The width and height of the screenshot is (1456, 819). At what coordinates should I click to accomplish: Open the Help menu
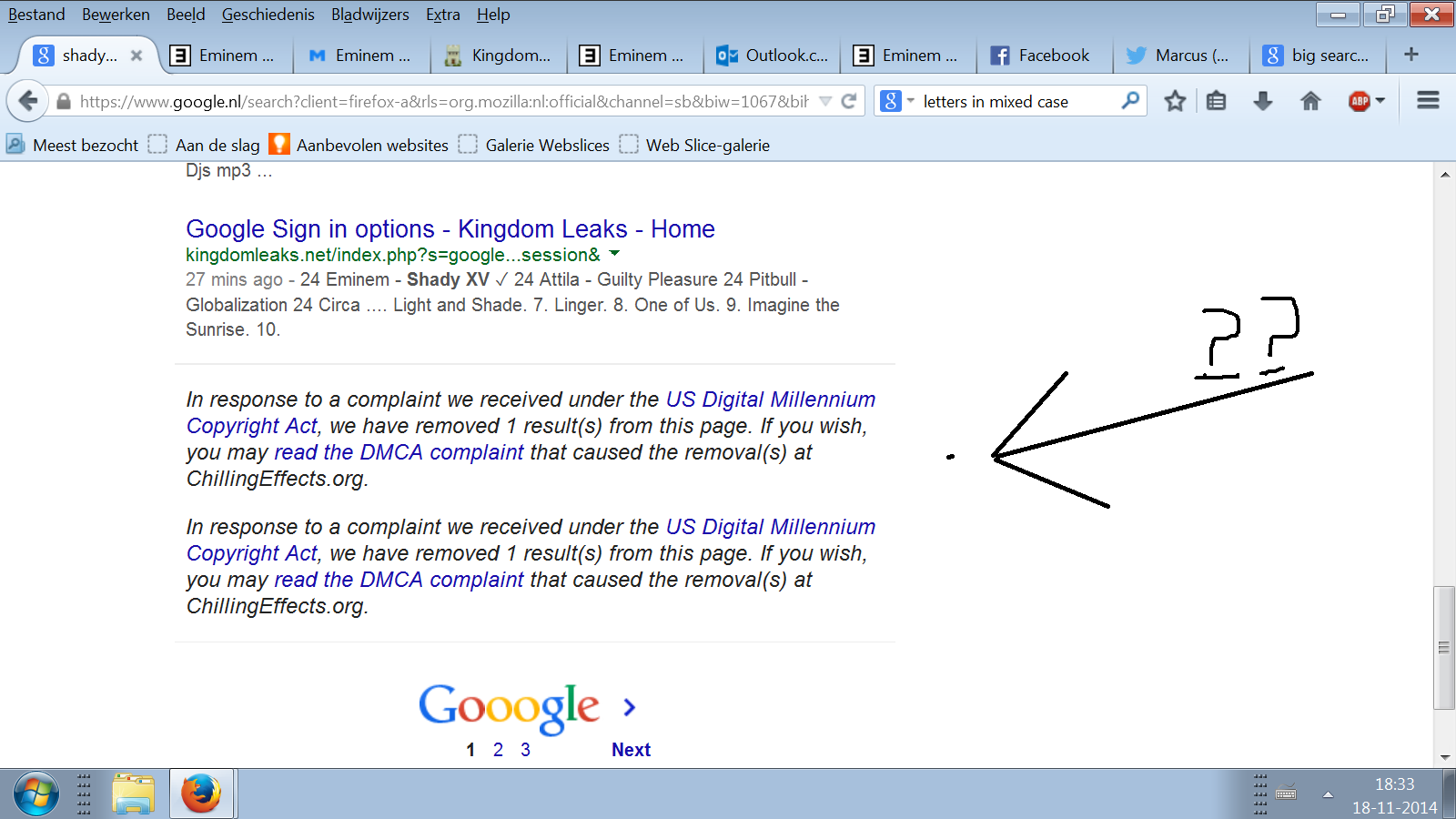point(493,15)
